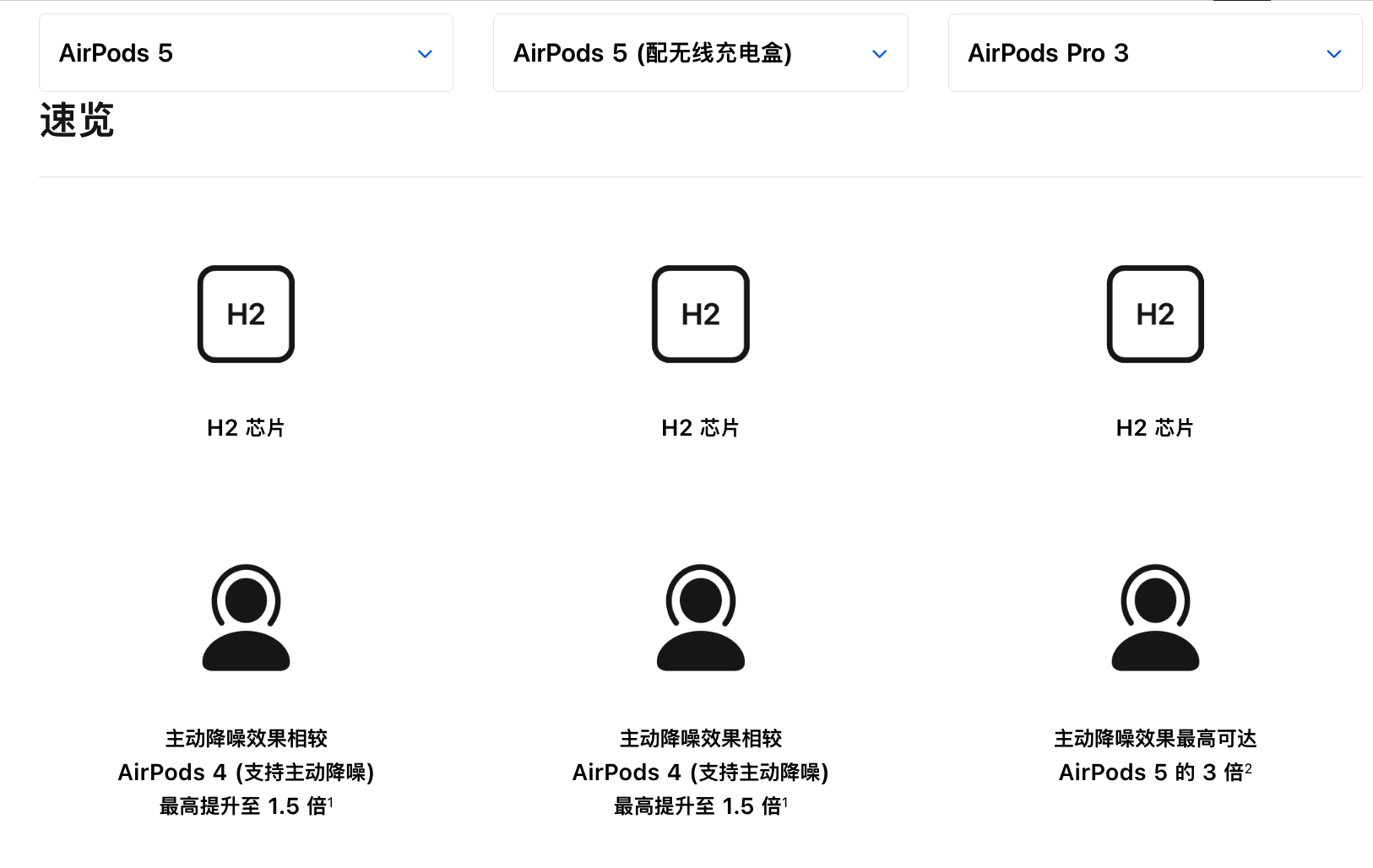Viewport: 1373px width, 868px height.
Task: Open the AirPods 5 (配无线充电盒) dropdown
Action: tap(700, 52)
